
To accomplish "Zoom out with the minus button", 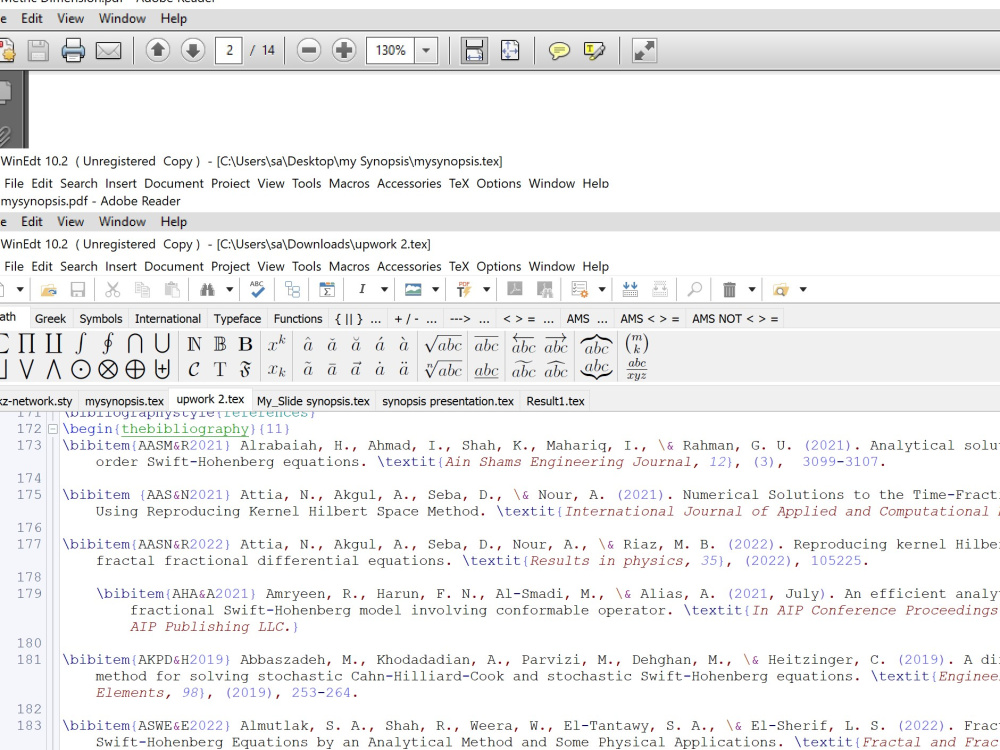I will [309, 50].
